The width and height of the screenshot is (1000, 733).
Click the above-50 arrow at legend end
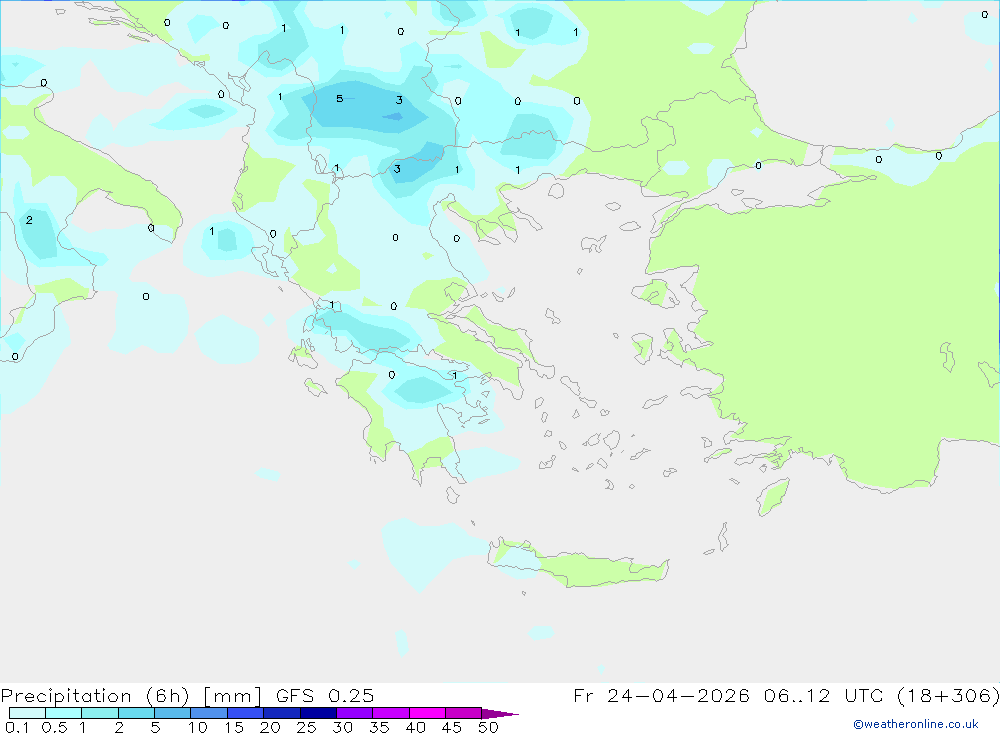click(499, 713)
